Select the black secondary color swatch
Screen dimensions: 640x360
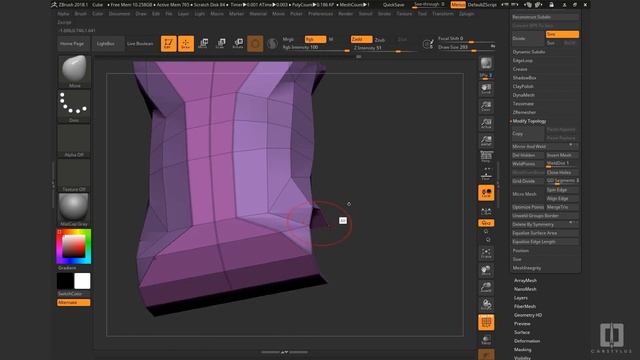[65, 281]
